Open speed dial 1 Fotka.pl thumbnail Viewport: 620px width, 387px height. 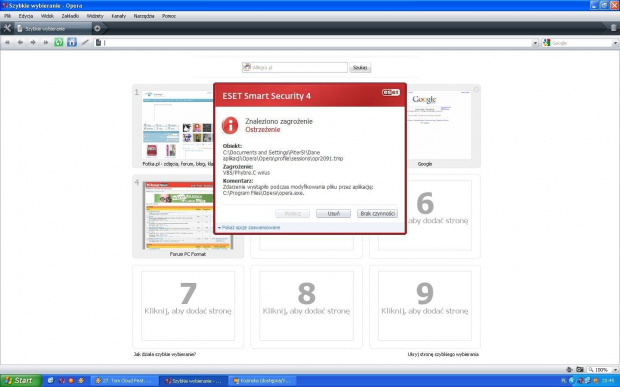[177, 126]
